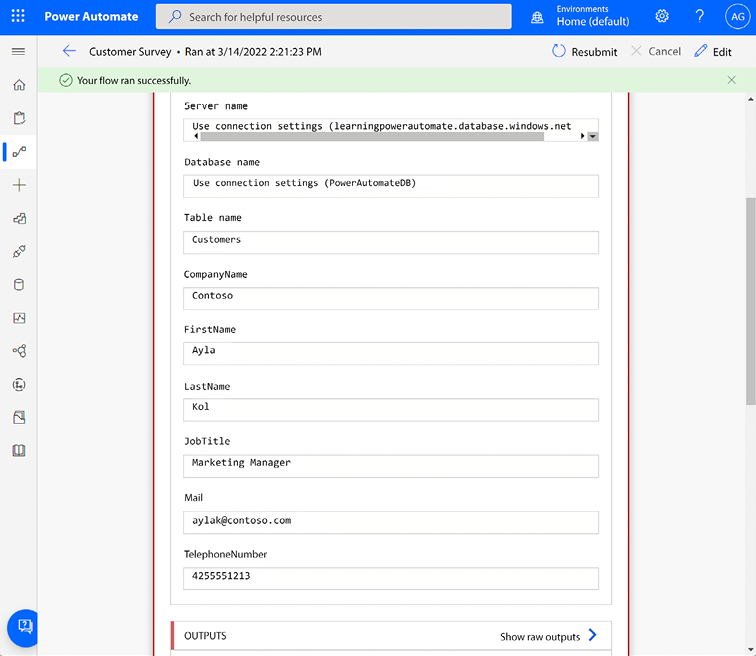Open the settings gear icon
The image size is (756, 656).
[662, 16]
